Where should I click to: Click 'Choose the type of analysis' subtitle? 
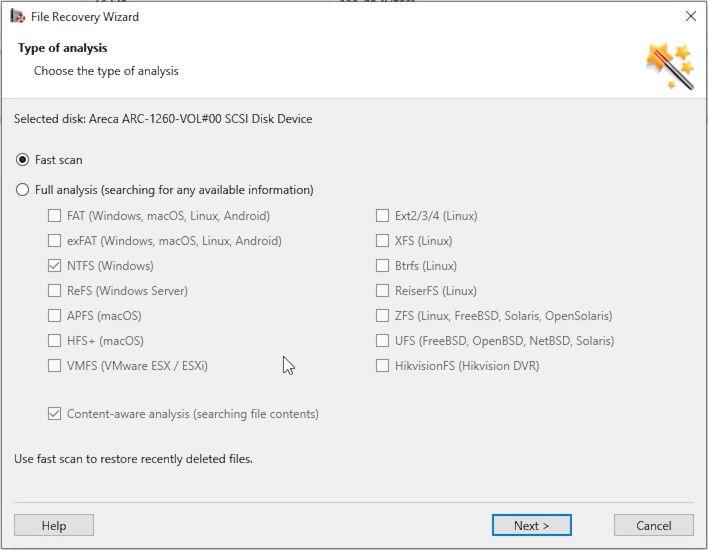106,71
